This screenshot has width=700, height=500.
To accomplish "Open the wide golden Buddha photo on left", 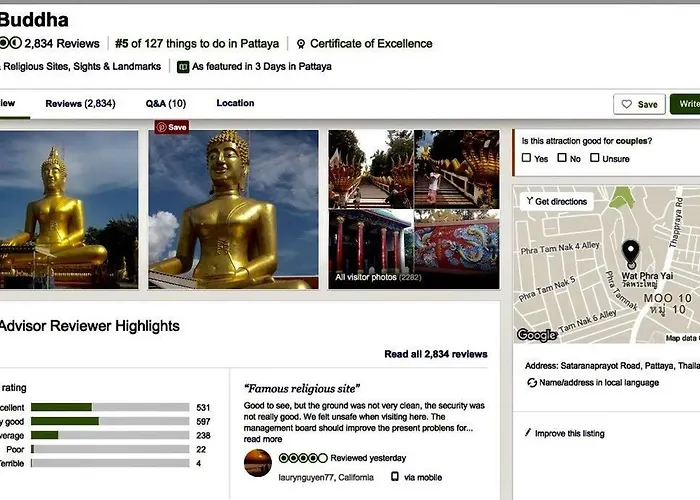I will 69,209.
